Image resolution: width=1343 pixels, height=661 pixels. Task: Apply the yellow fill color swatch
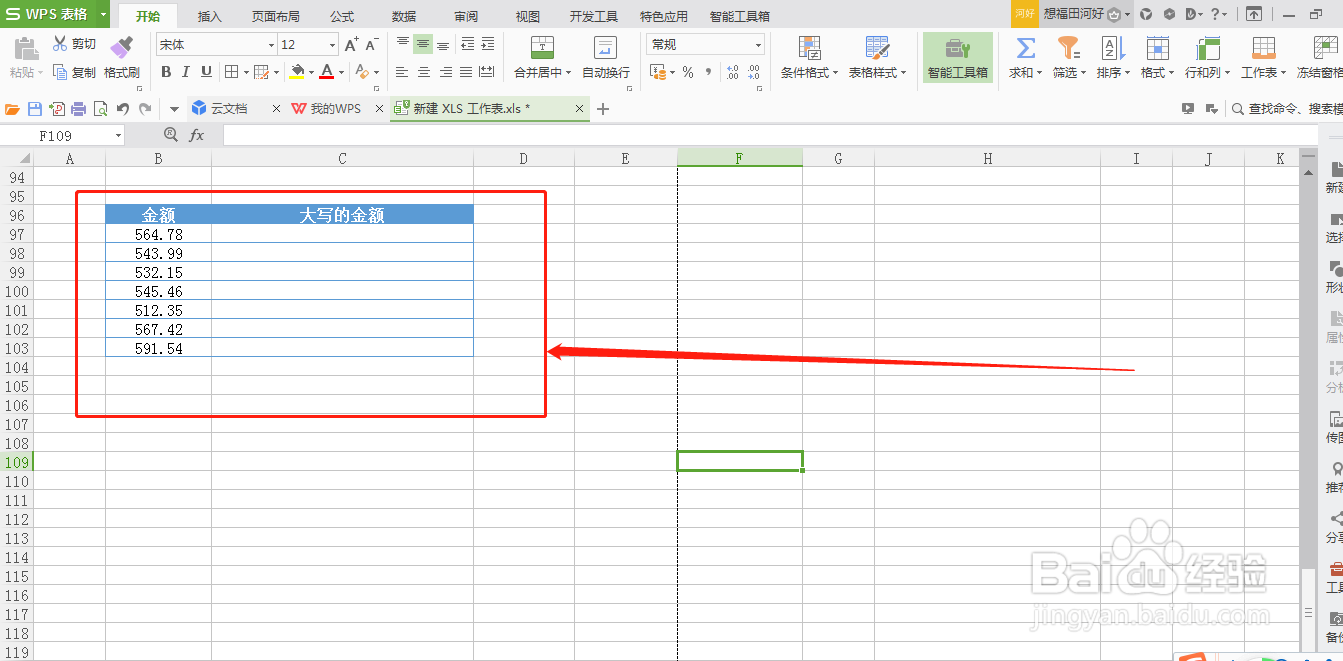tap(297, 72)
